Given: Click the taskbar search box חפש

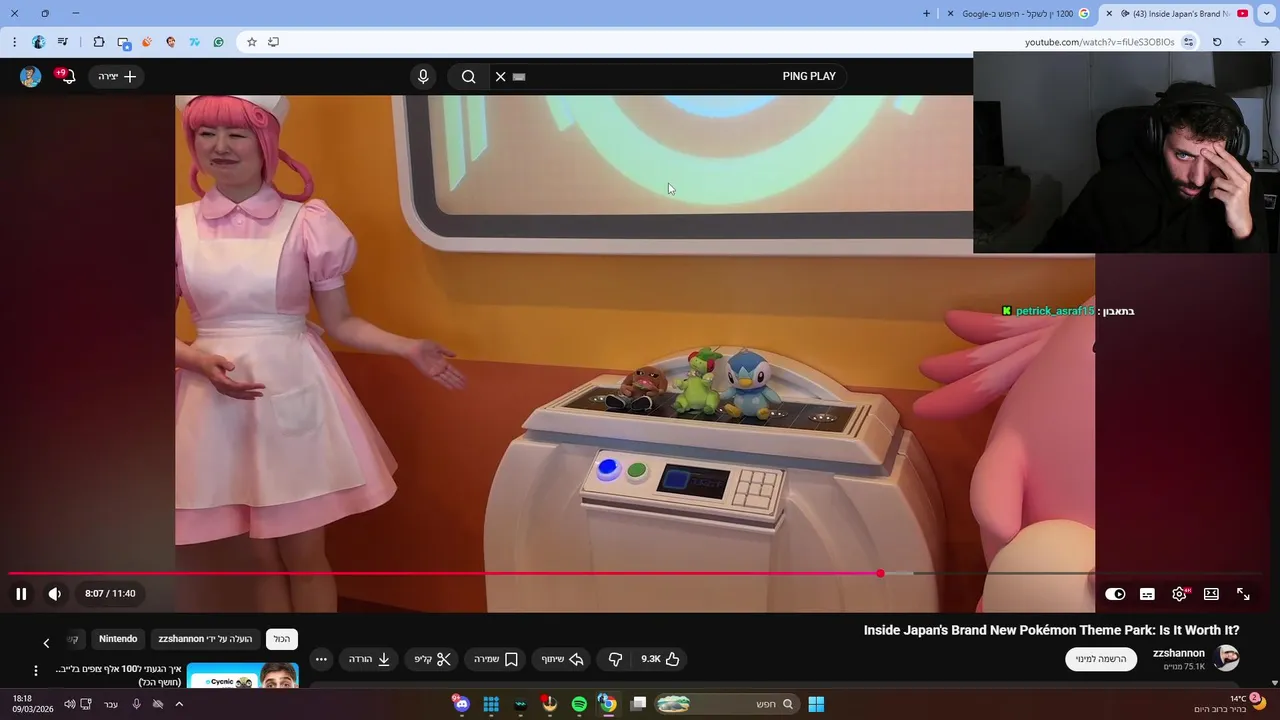Looking at the screenshot, I should point(727,704).
